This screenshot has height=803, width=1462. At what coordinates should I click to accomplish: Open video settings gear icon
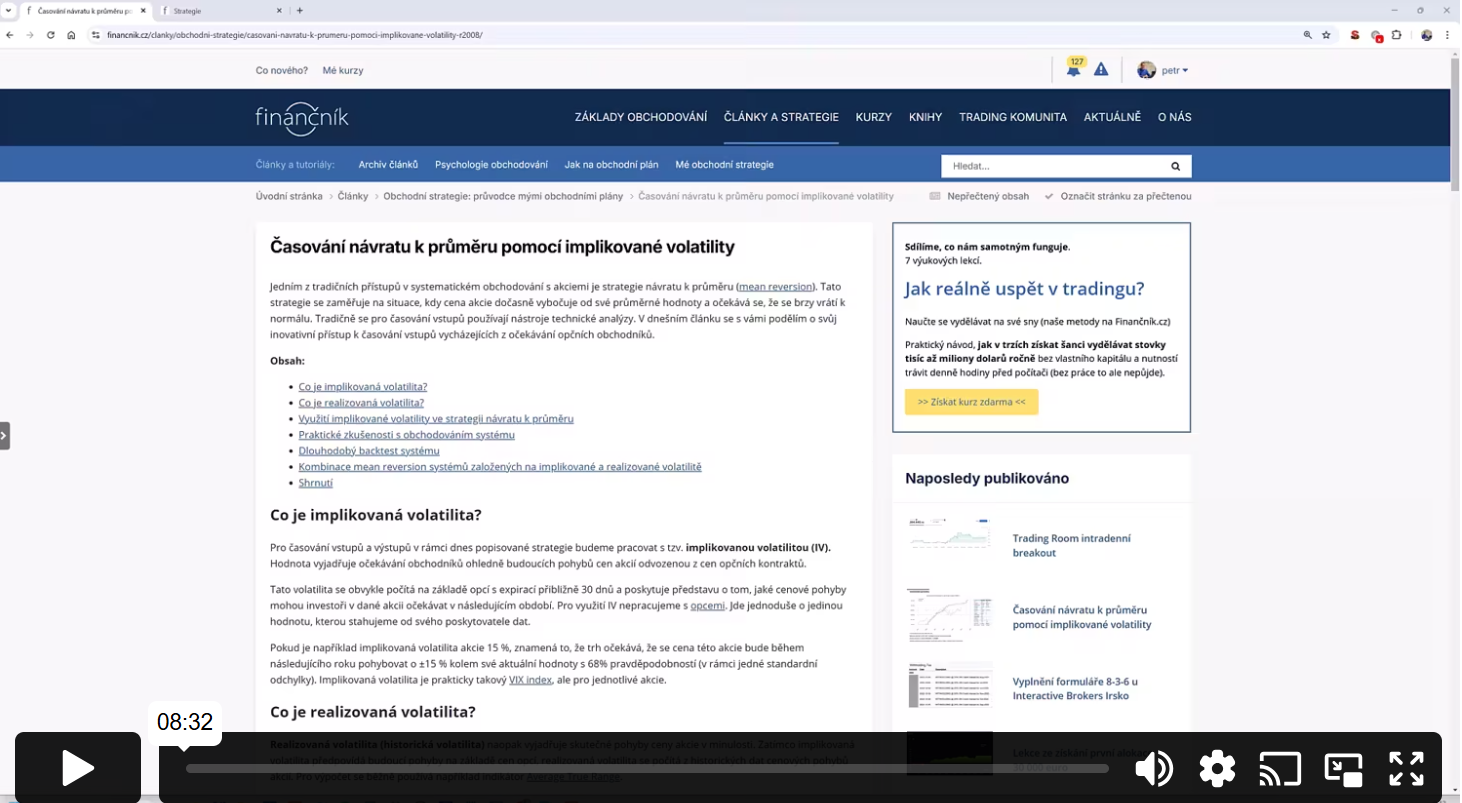coord(1217,768)
